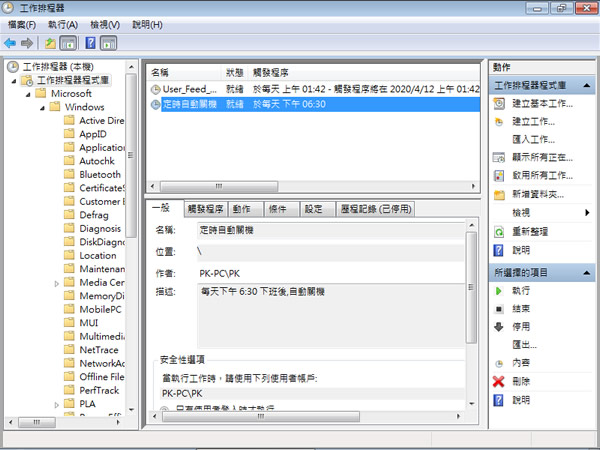Collapse Windows tree node
The width and height of the screenshot is (600, 450).
pyautogui.click(x=42, y=108)
